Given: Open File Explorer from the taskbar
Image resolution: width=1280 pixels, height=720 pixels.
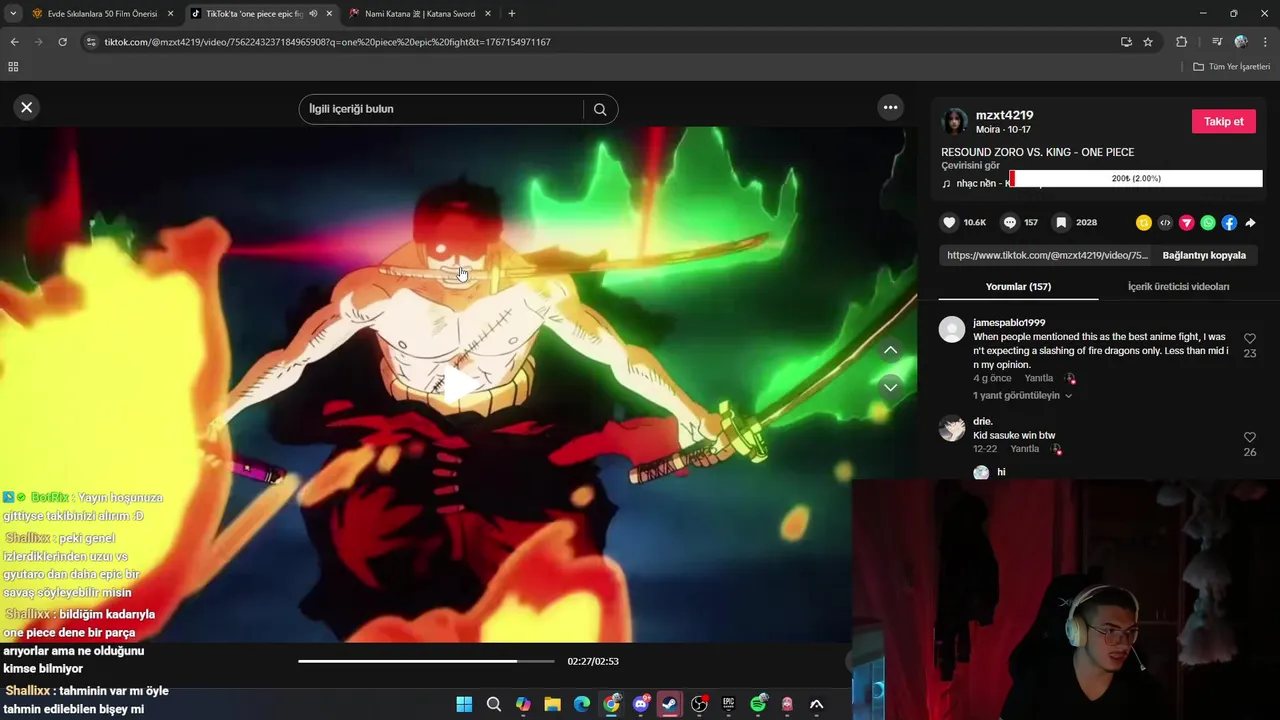Looking at the screenshot, I should (x=552, y=704).
